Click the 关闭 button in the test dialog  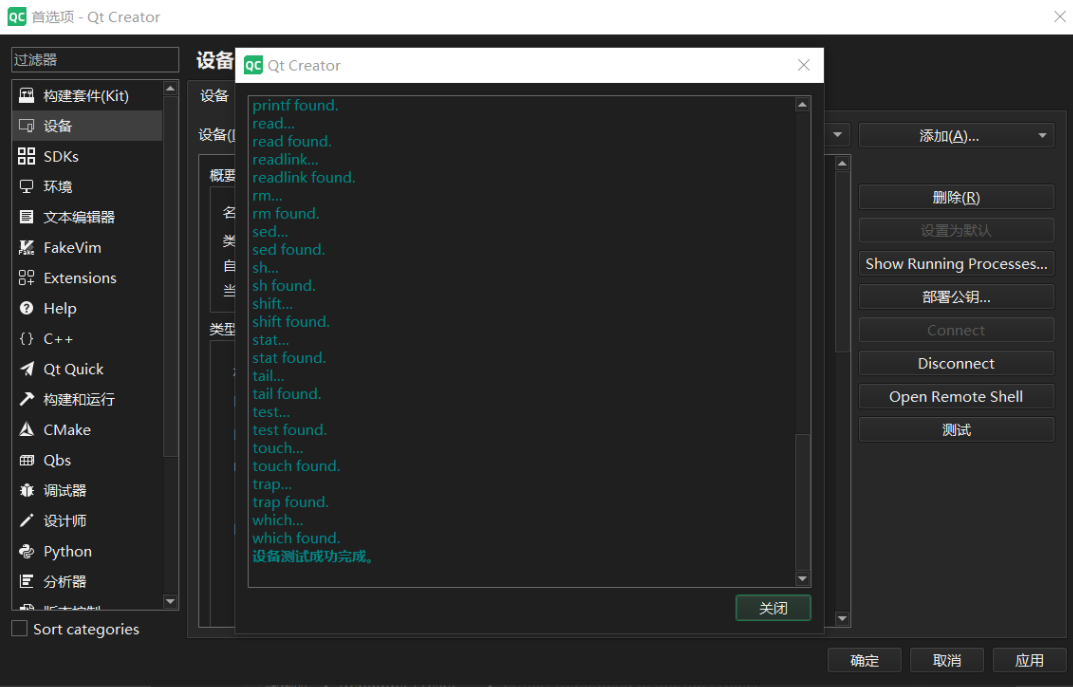click(773, 608)
